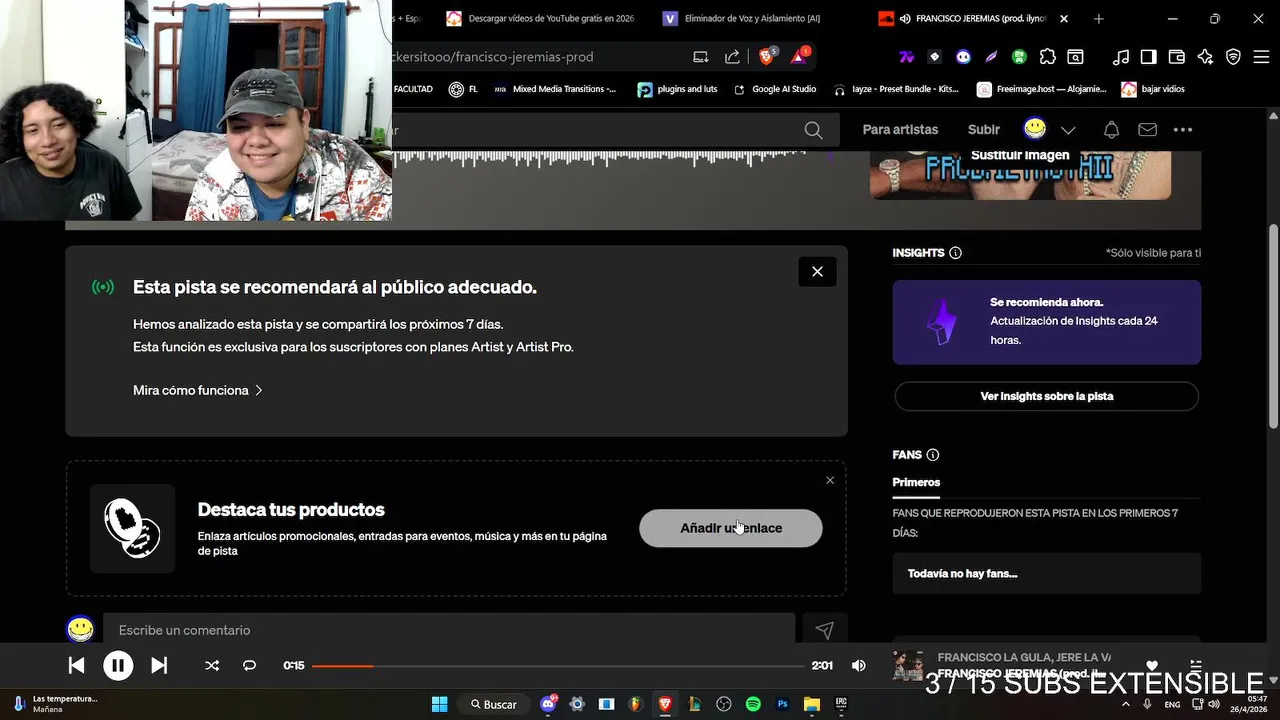Open Spotify from the taskbar
Image resolution: width=1280 pixels, height=720 pixels.
point(753,704)
